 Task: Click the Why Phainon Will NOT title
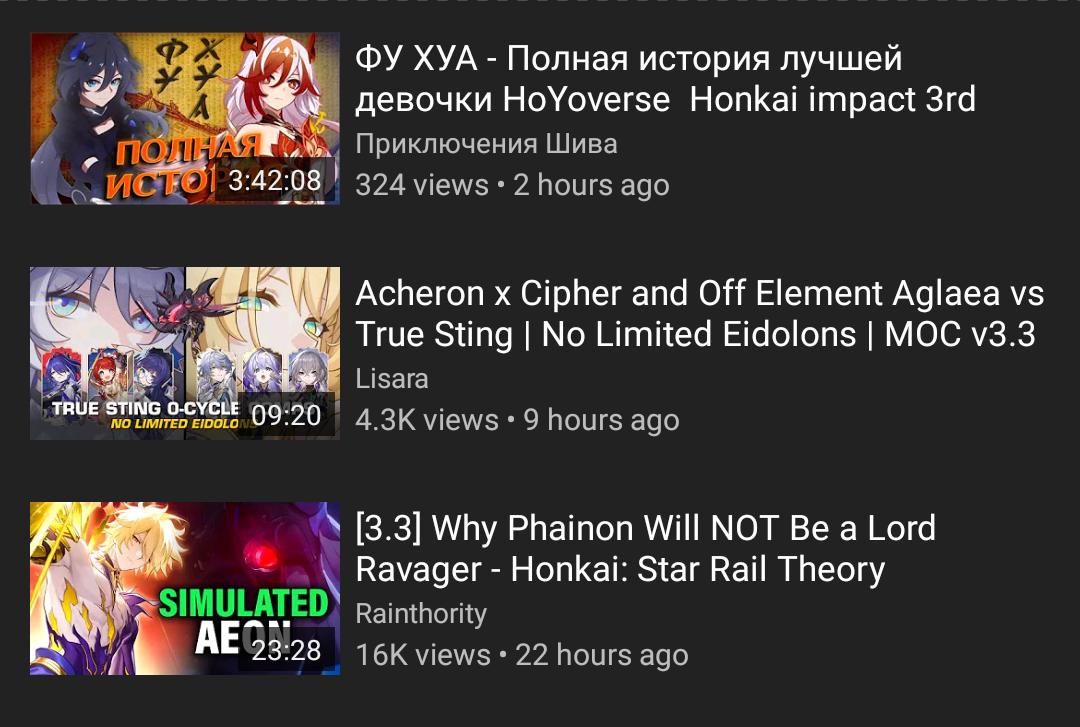pos(645,549)
